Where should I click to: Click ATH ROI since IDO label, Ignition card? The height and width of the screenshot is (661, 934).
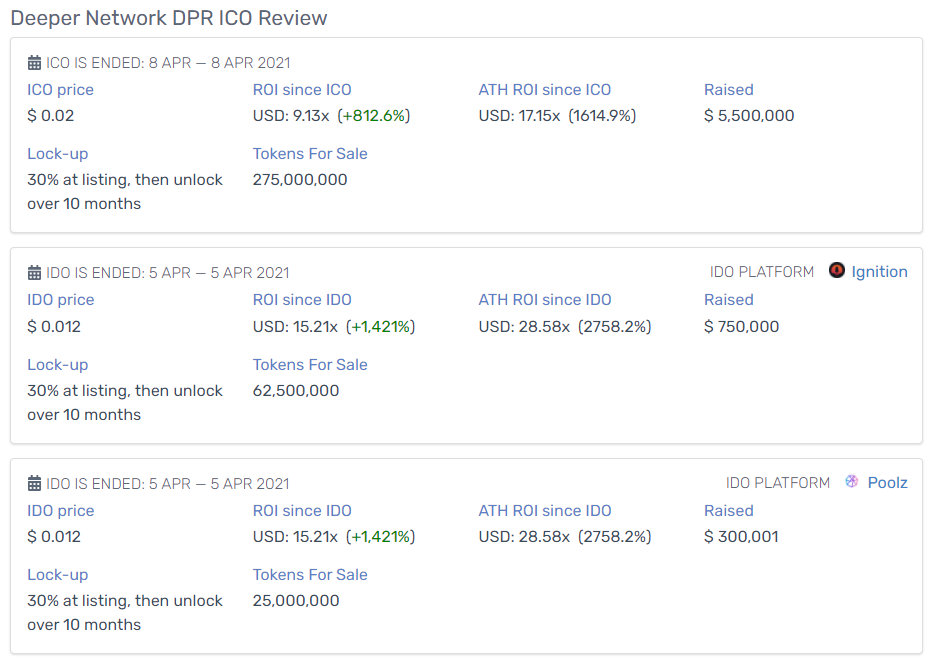click(x=544, y=300)
